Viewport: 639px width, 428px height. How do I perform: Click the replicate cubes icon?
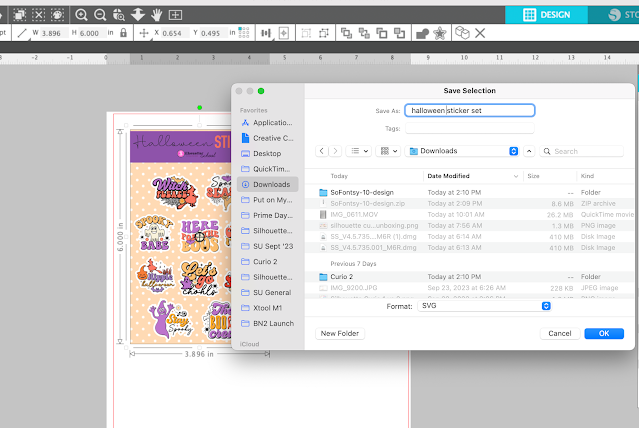click(x=462, y=33)
